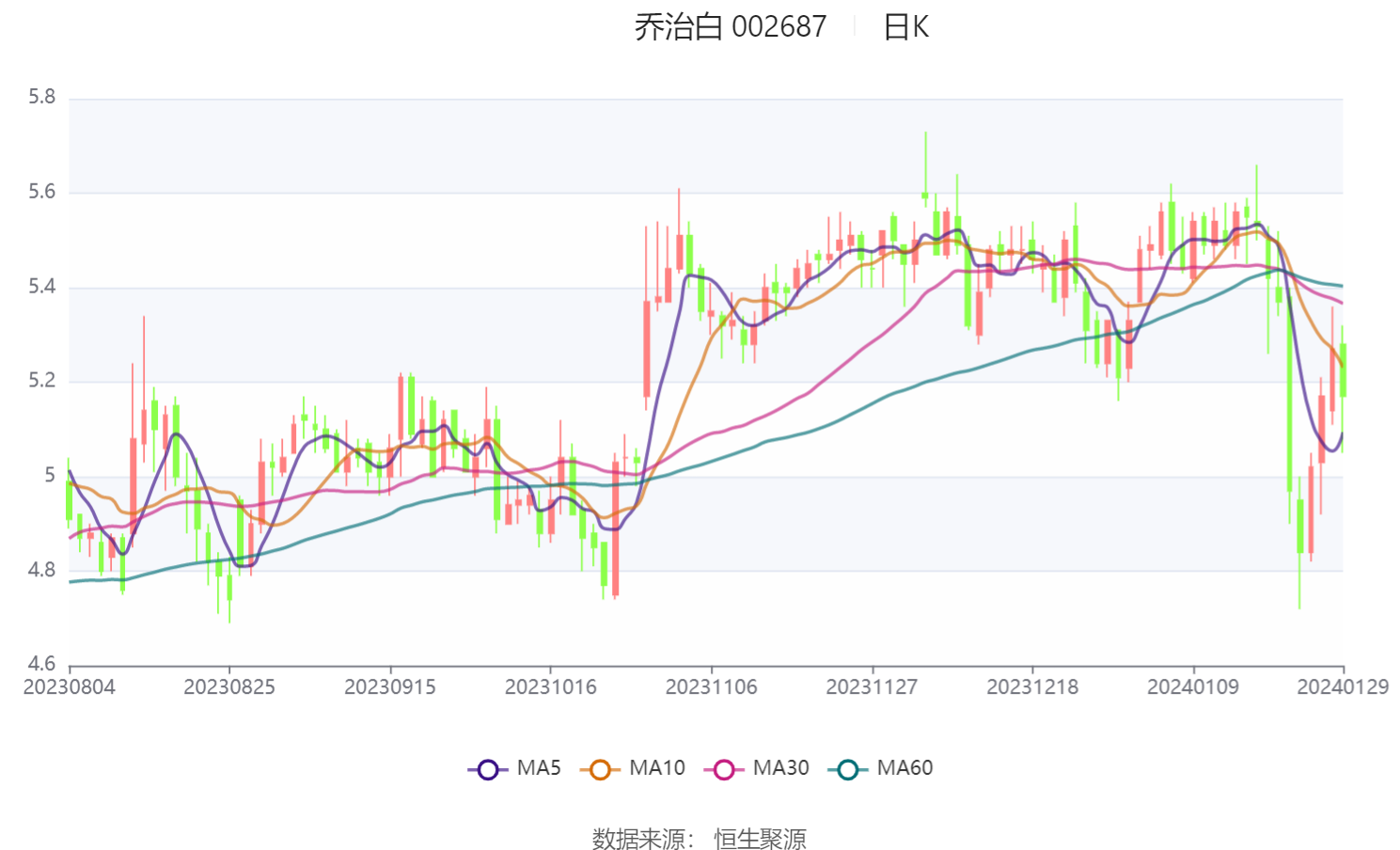
Task: Click y-axis value 5.8
Action: coord(42,97)
